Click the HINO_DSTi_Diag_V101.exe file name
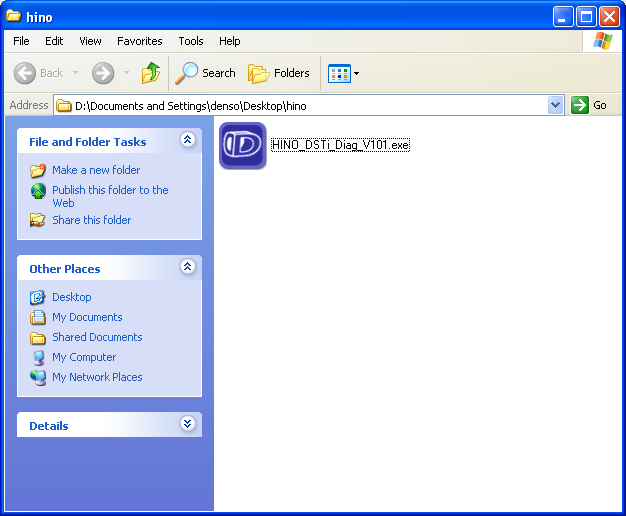 coord(340,145)
